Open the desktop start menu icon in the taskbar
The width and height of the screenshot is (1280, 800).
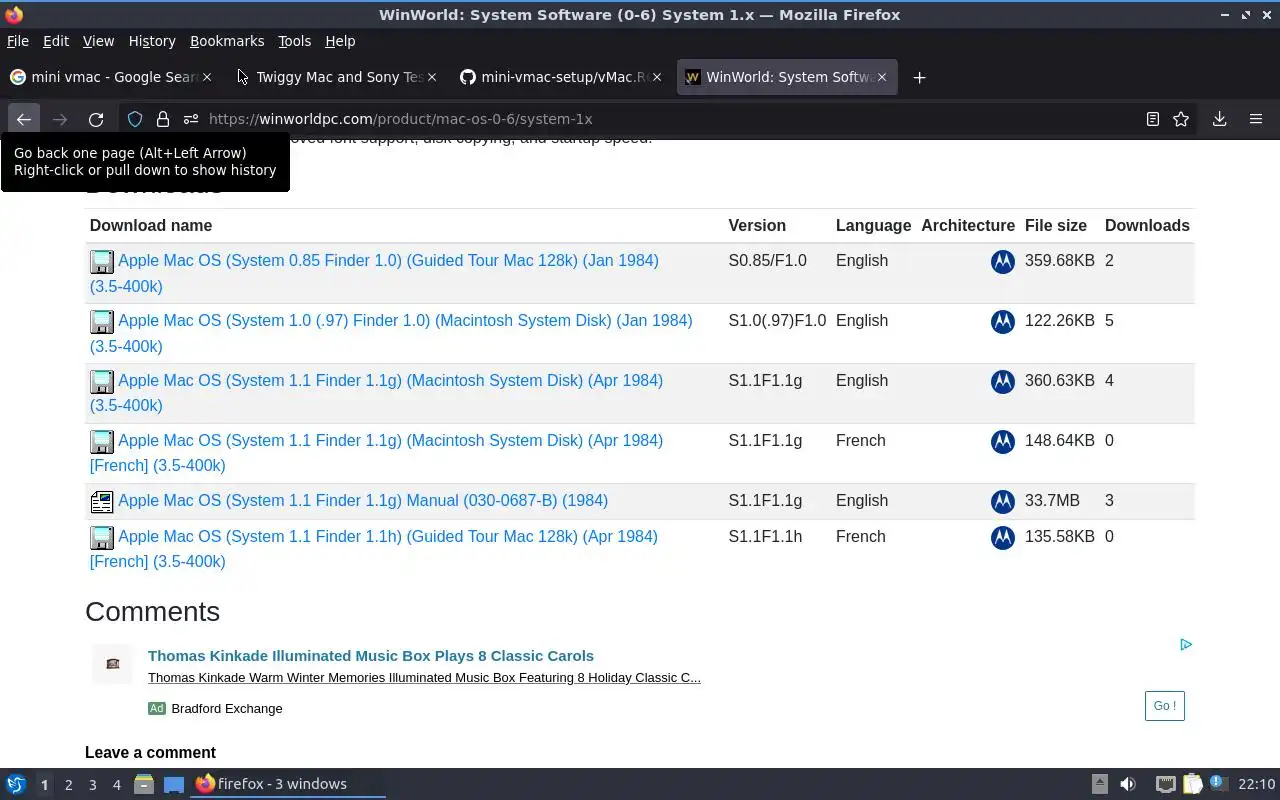16,784
